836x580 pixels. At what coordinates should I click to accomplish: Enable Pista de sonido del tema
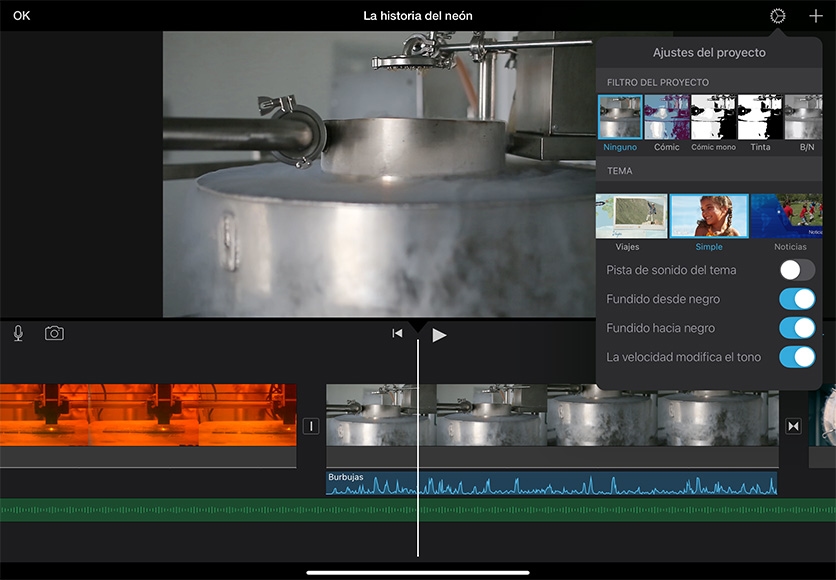797,270
